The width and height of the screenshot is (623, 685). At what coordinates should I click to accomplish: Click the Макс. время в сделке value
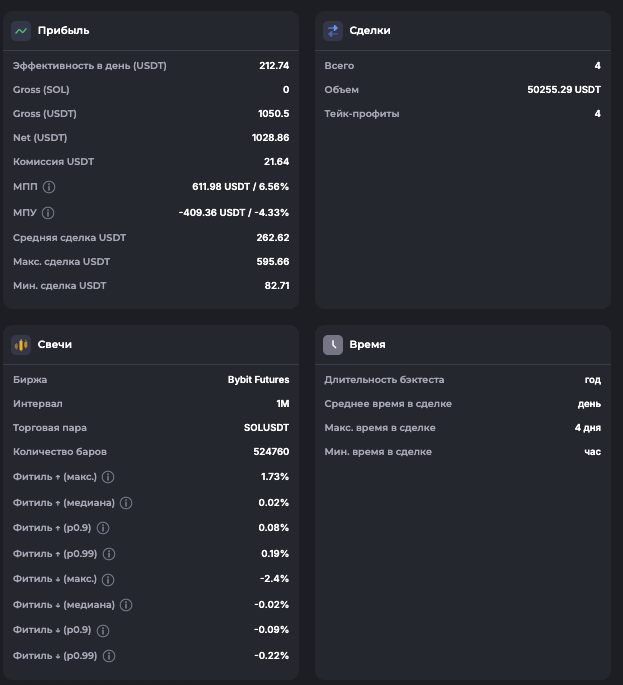(587, 428)
